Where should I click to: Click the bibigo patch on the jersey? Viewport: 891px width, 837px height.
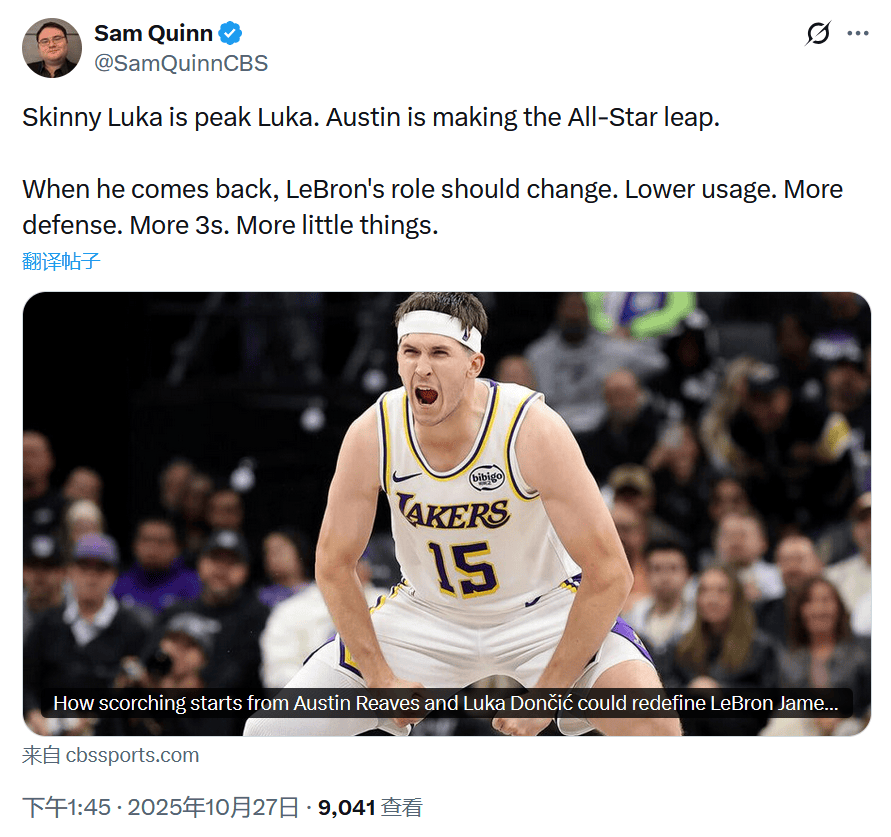click(x=486, y=477)
